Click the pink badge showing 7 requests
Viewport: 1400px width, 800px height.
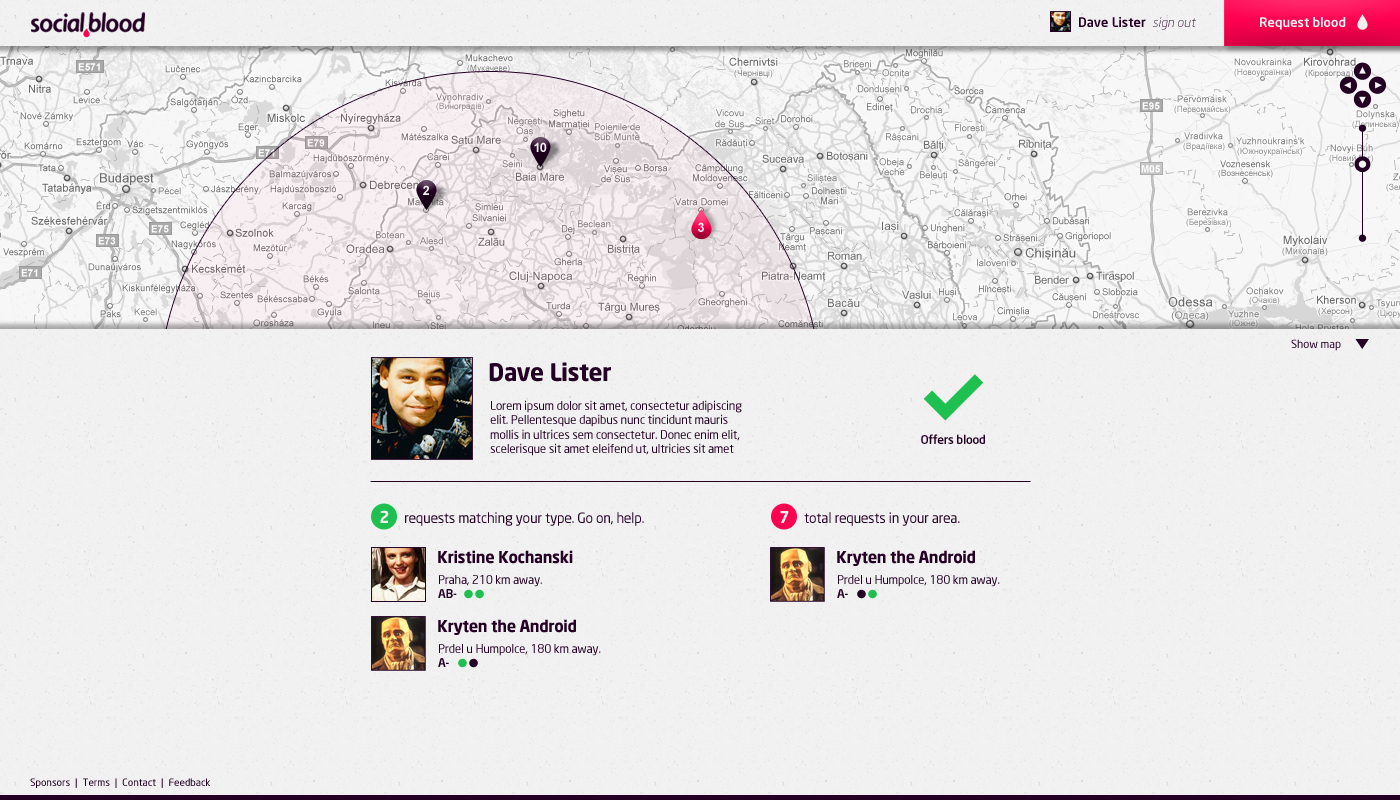[x=784, y=517]
